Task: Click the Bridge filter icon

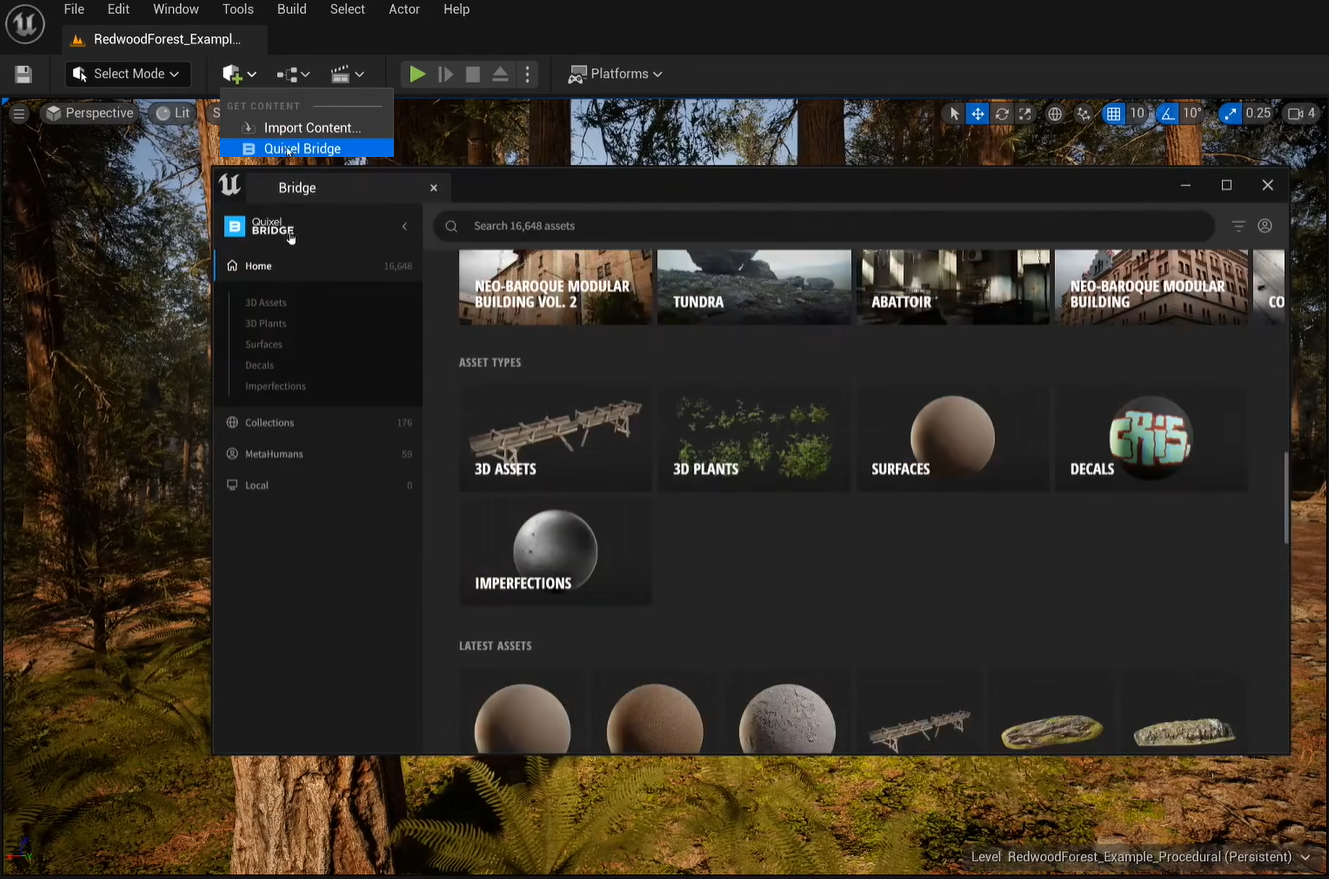Action: point(1239,226)
